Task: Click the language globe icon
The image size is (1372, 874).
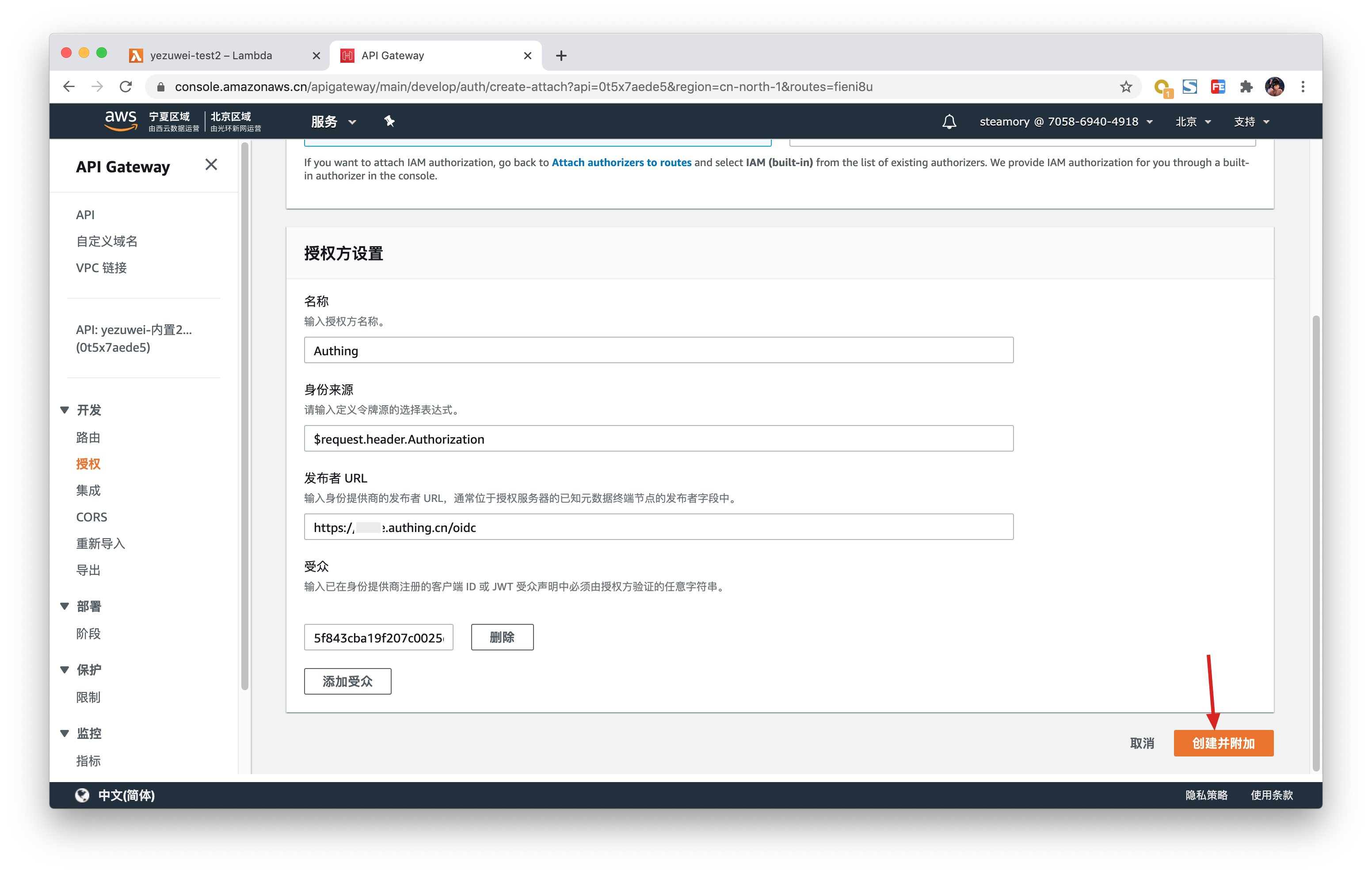Action: [83, 795]
